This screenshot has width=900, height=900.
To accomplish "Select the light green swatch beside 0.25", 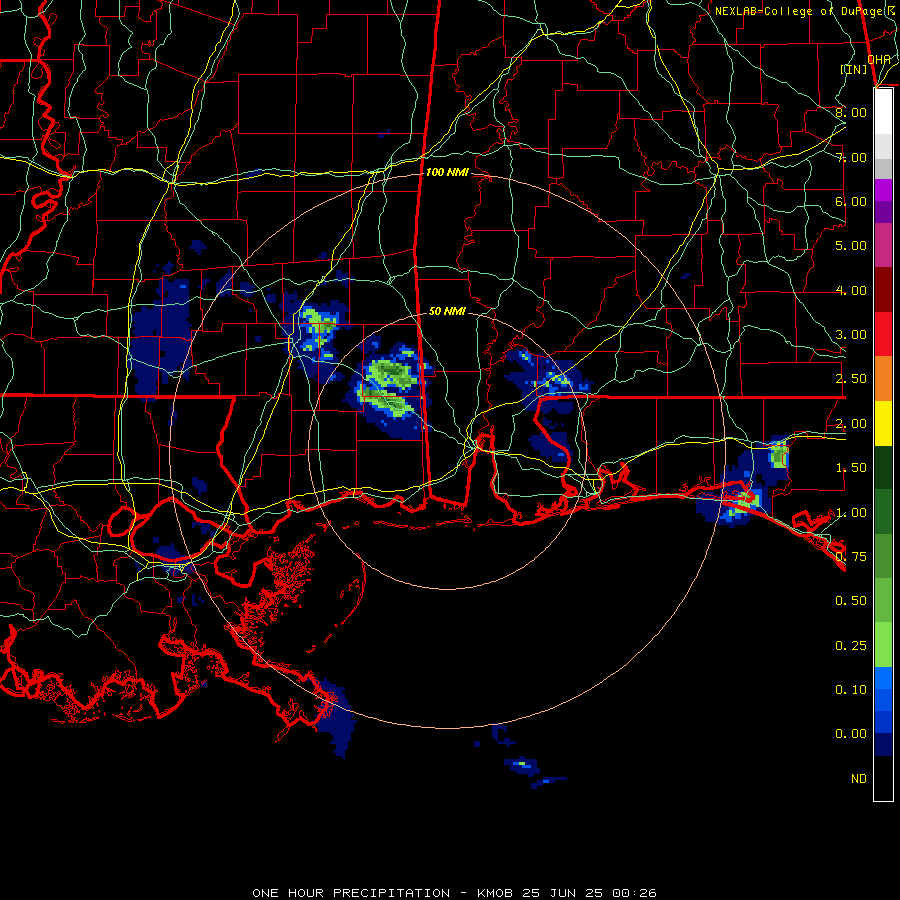I will (883, 645).
